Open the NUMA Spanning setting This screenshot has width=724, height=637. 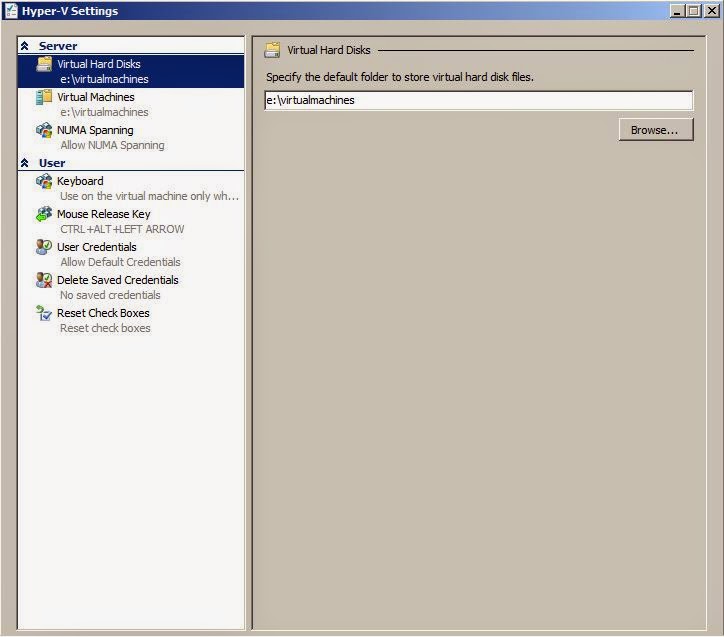(x=131, y=138)
